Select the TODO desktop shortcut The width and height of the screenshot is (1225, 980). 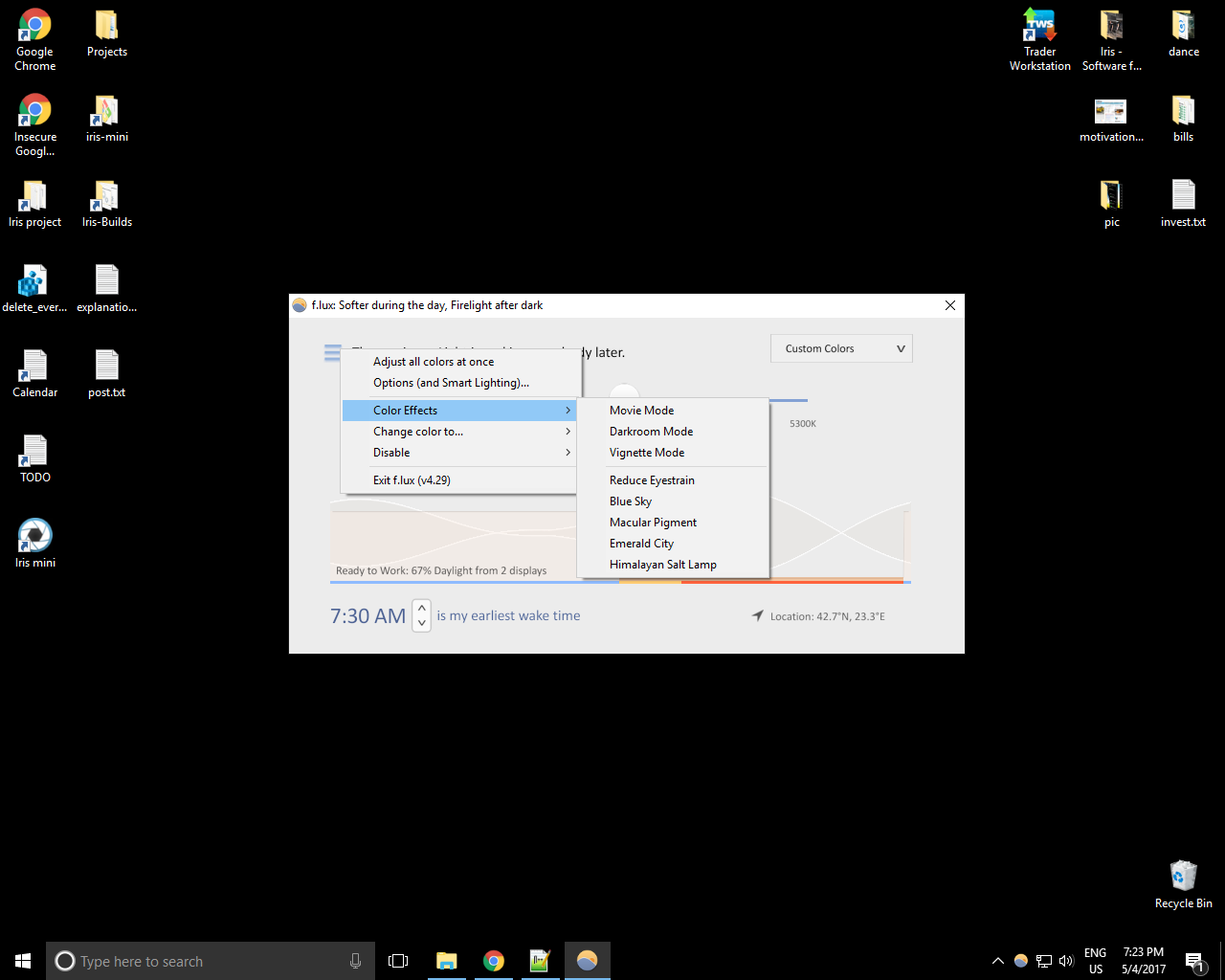(x=35, y=459)
